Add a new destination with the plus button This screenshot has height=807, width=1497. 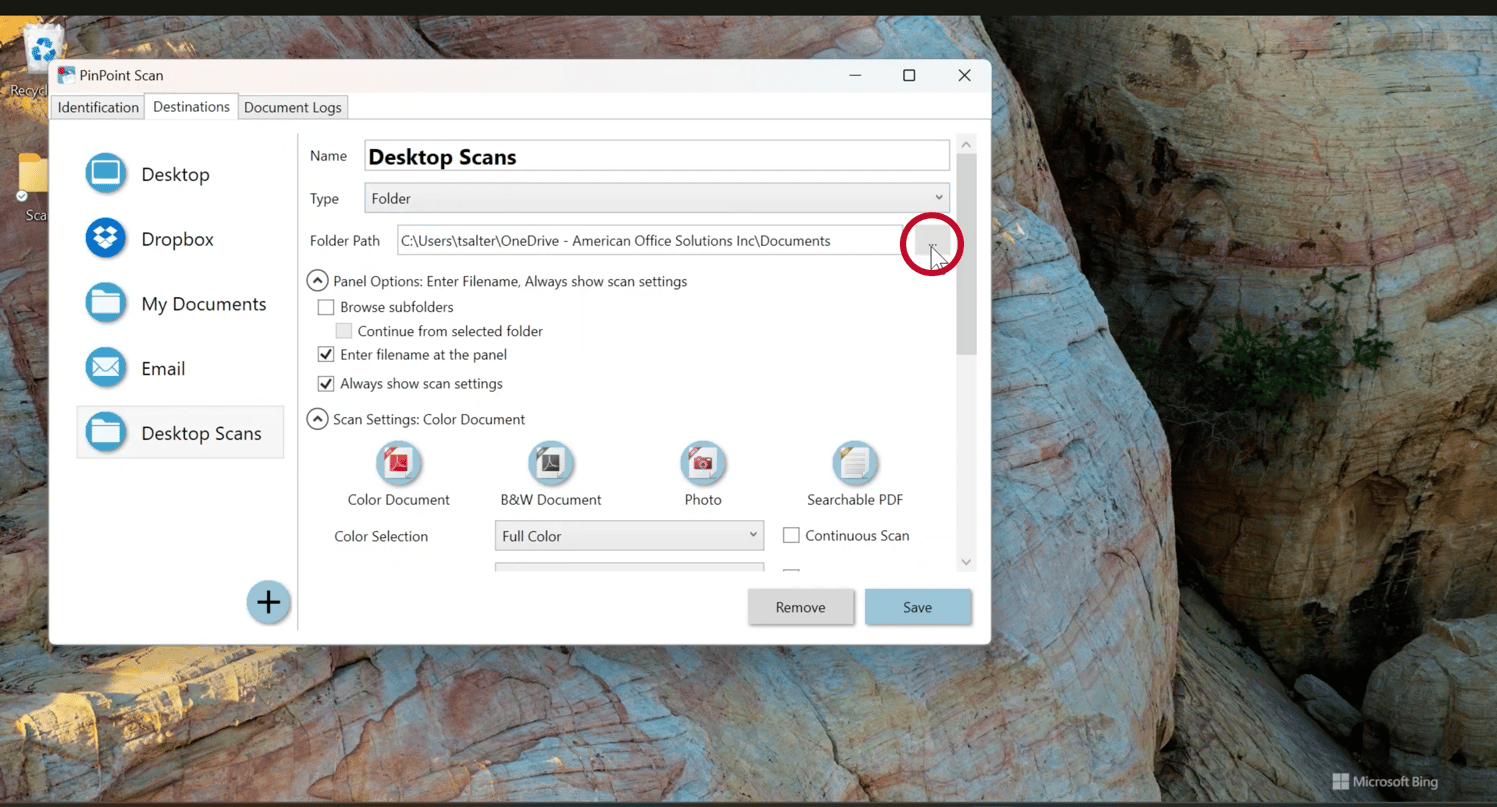268,602
